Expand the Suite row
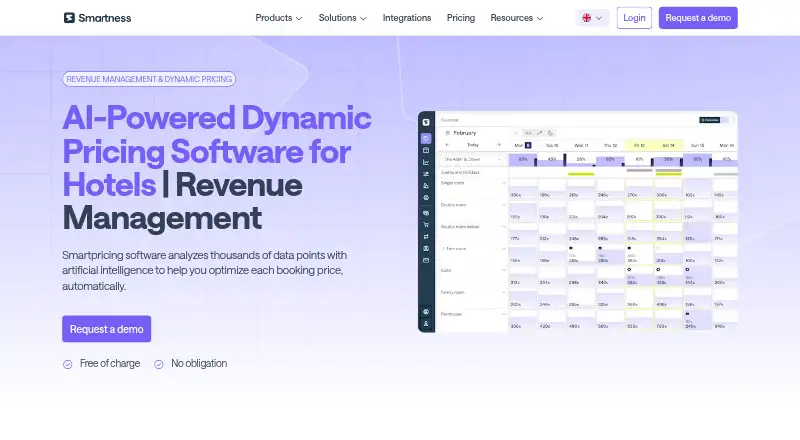This screenshot has width=800, height=440. pos(504,271)
